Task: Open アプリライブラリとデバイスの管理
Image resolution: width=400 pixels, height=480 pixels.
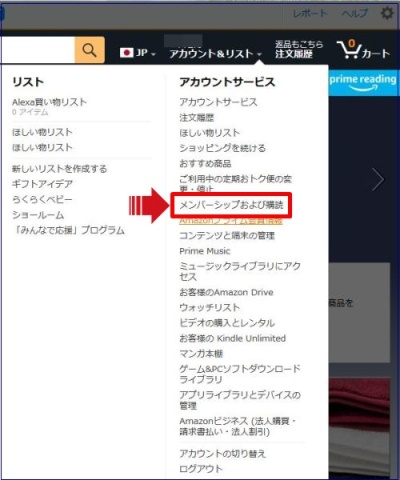Action: 240,400
